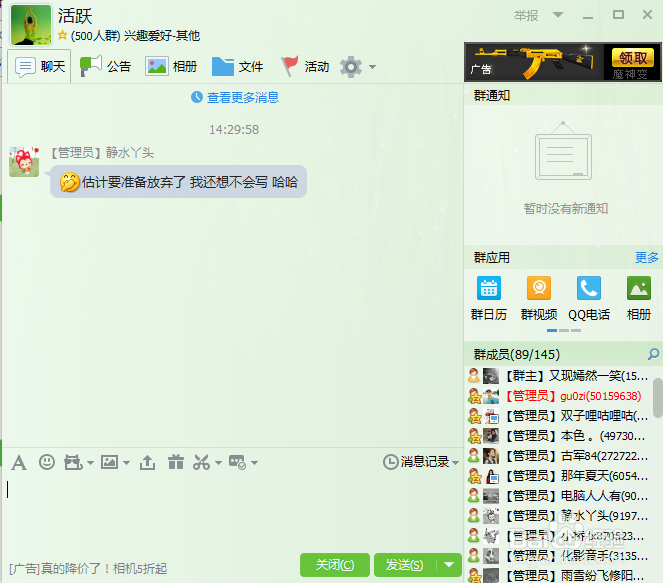Select member 【群主】又现嫣然一笑

[559, 375]
